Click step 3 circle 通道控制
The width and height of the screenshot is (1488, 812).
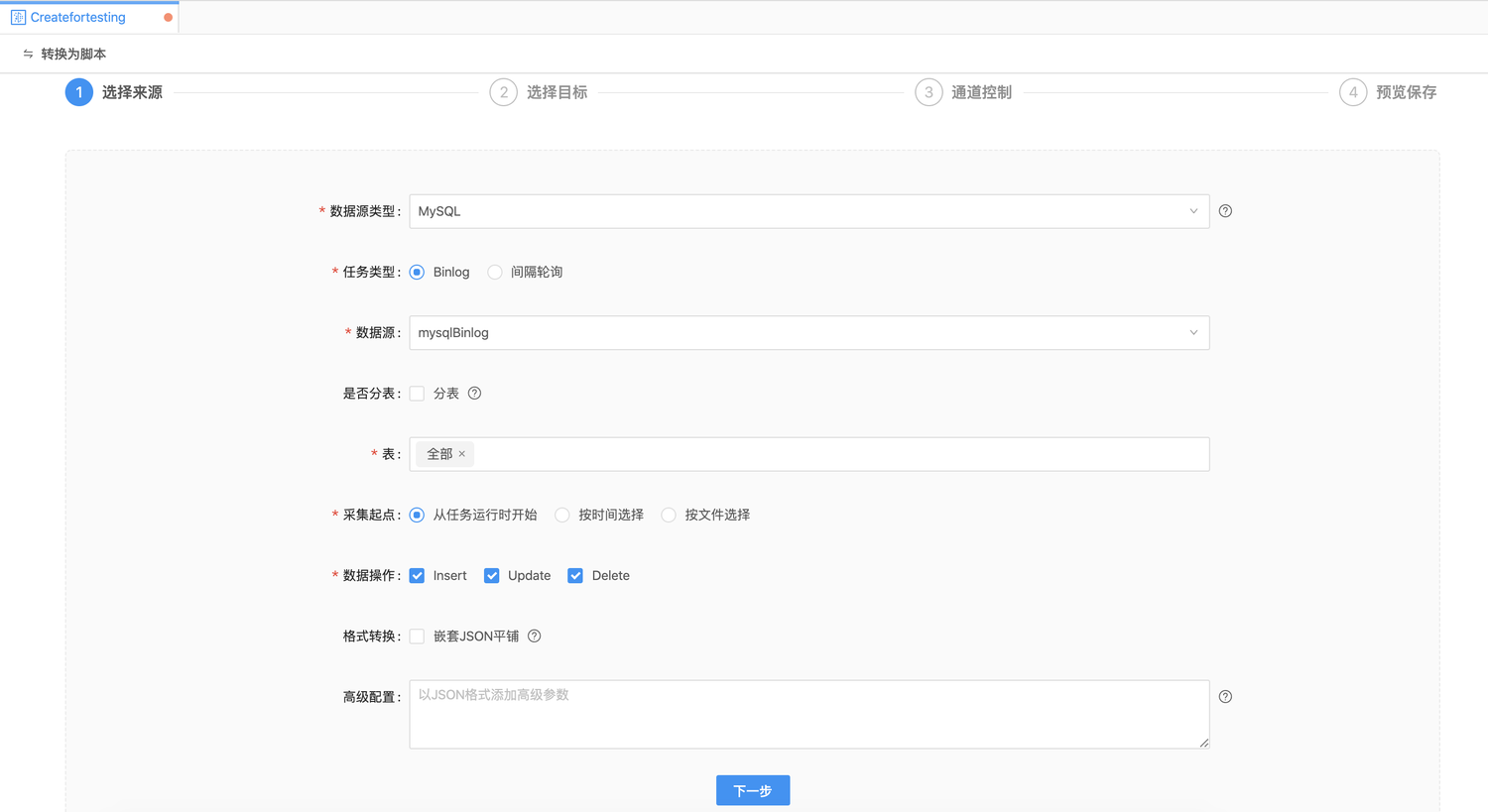coord(929,92)
